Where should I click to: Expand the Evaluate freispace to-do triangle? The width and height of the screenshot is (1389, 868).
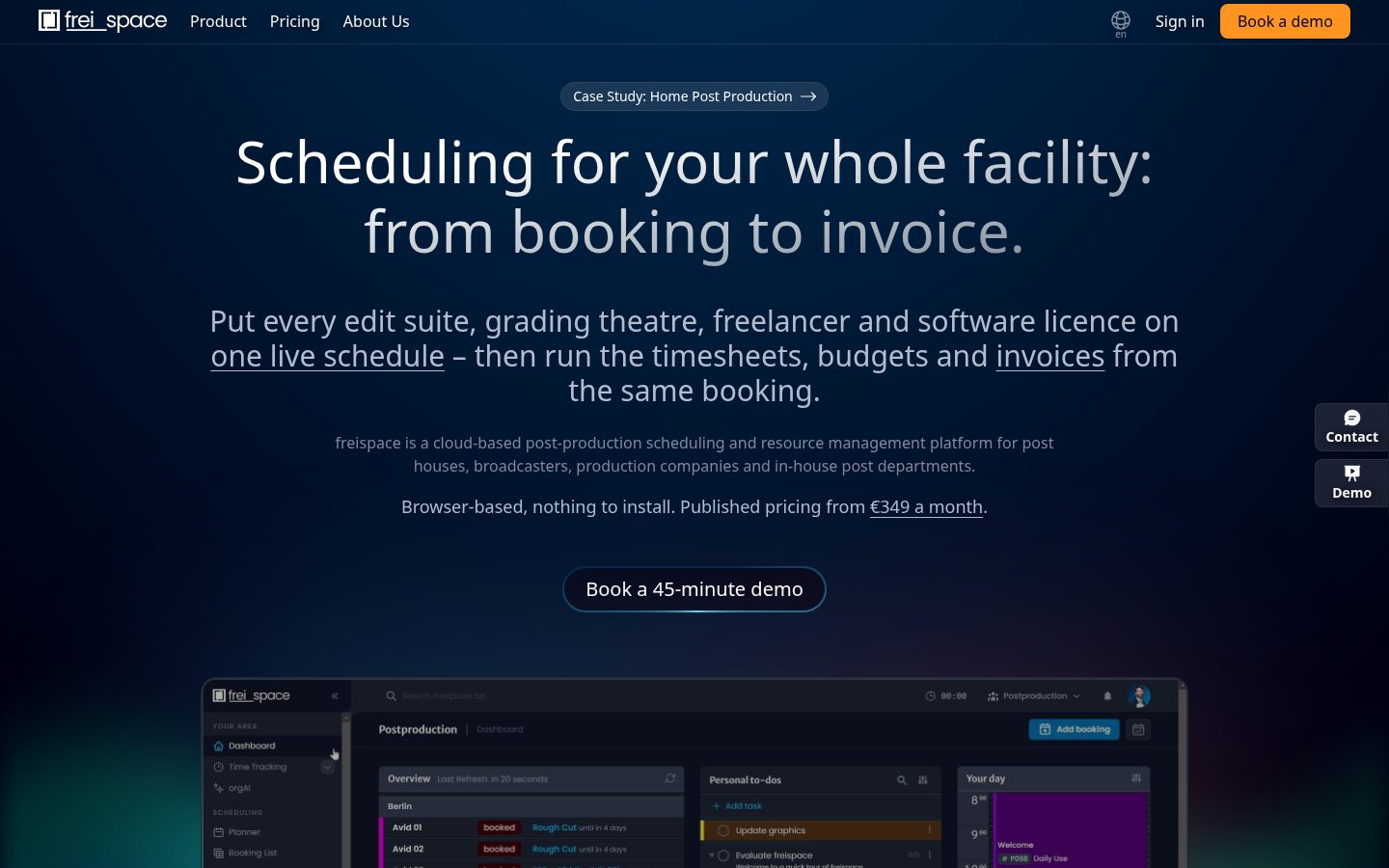click(x=712, y=854)
